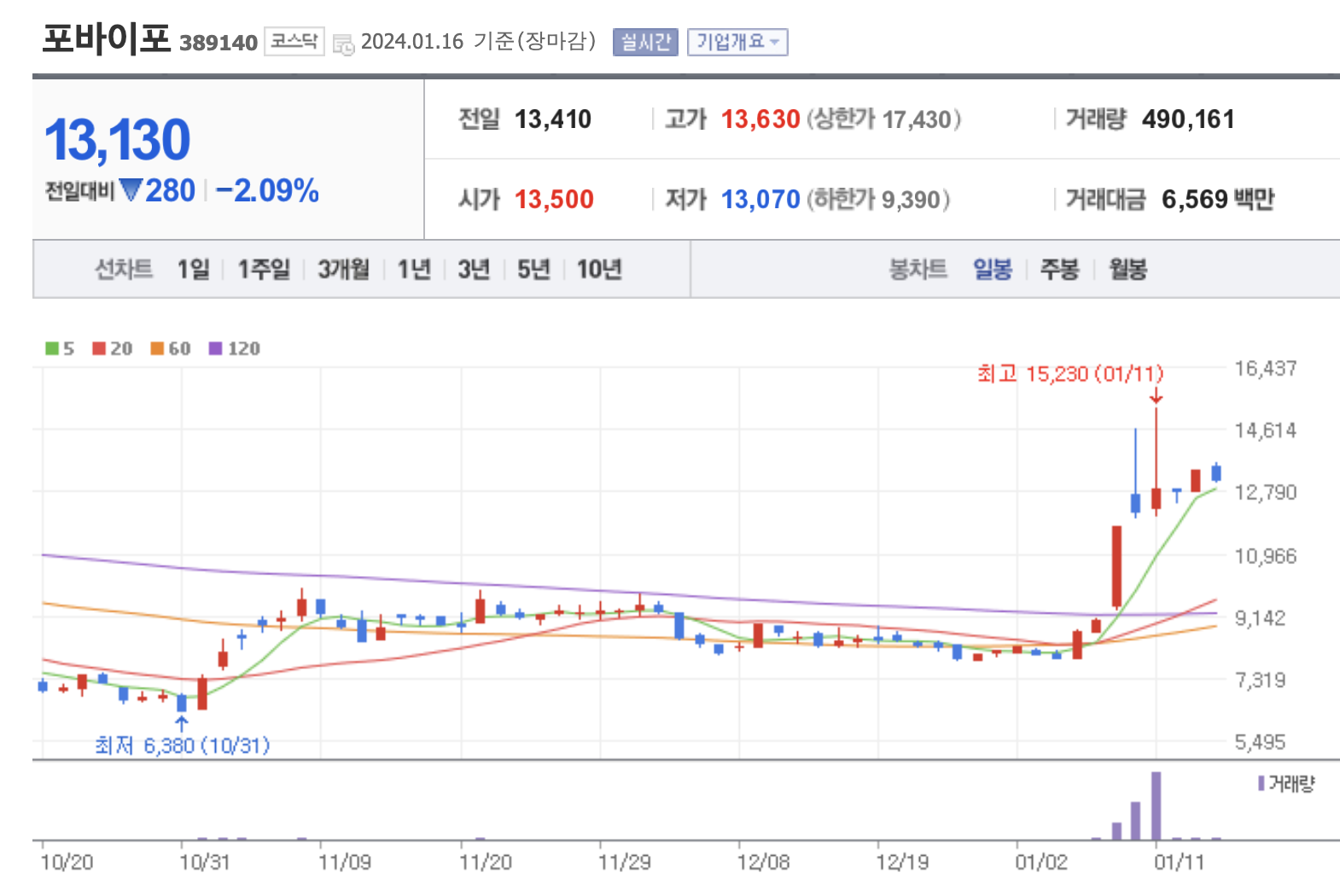Click the orange 60-day moving average swatch

point(157,348)
